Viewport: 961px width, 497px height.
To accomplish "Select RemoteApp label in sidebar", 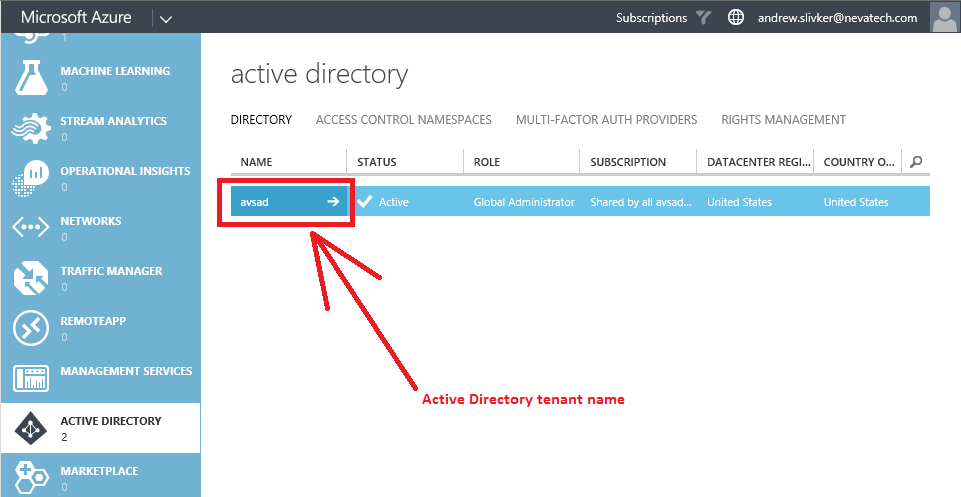I will [x=93, y=321].
